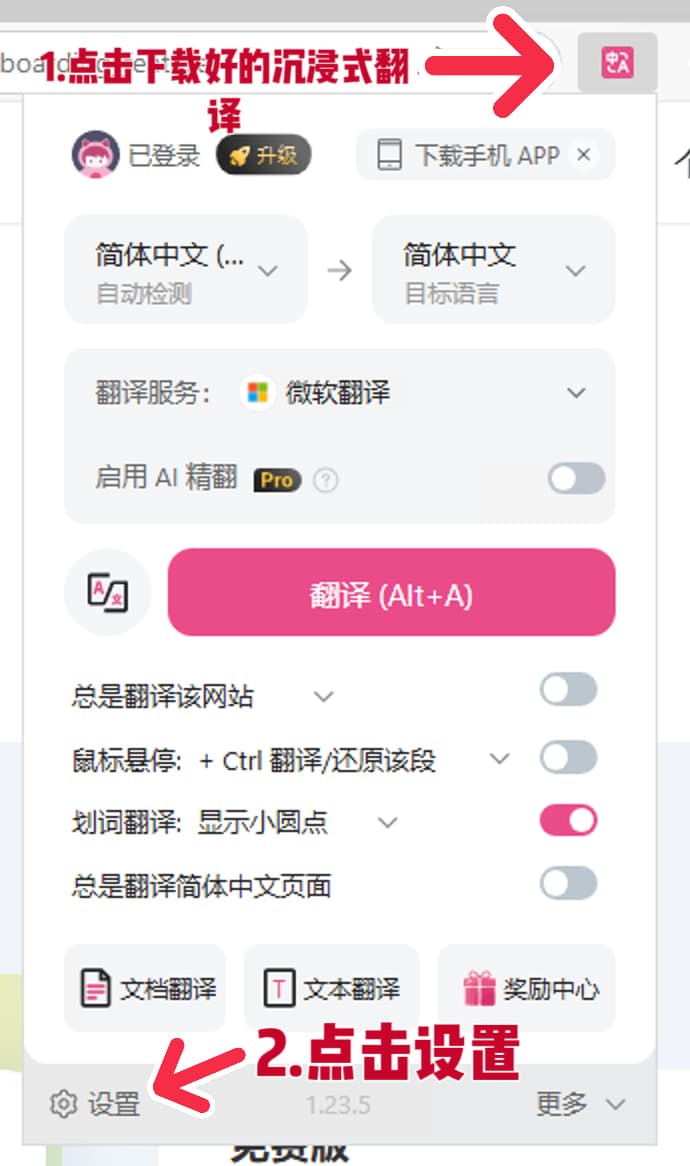This screenshot has width=690, height=1166.
Task: Open the target language dropdown
Action: [493, 270]
